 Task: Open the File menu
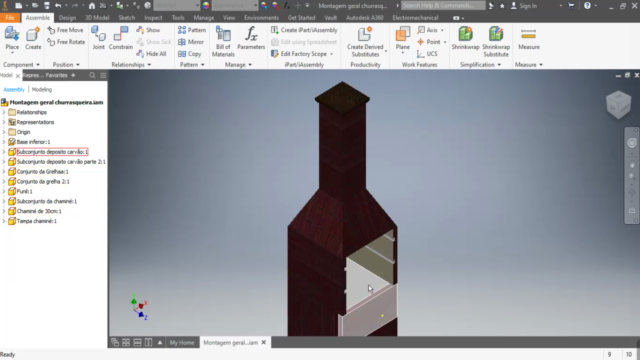[x=10, y=18]
